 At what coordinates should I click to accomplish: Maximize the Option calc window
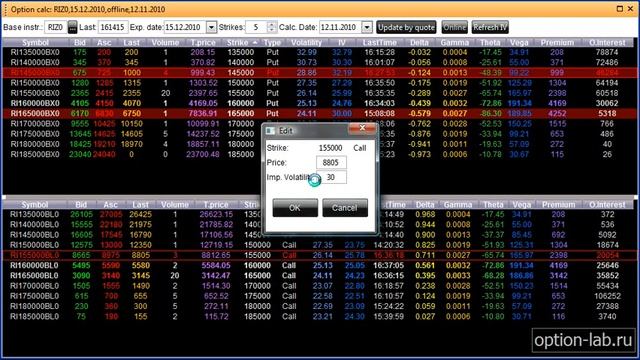[620, 9]
